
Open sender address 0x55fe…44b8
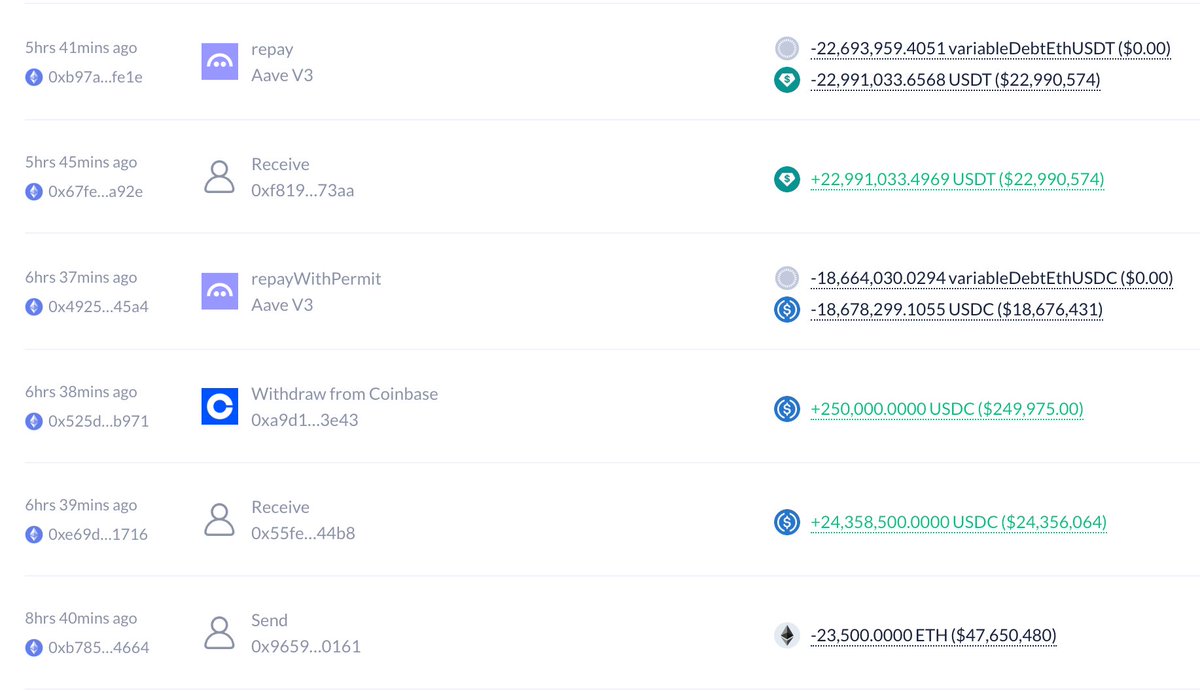(303, 533)
